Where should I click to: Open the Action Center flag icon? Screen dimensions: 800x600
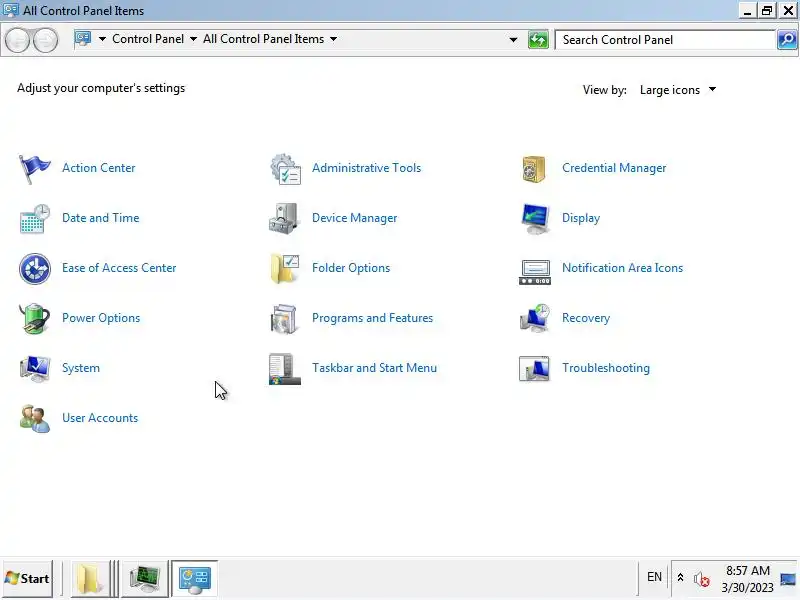pyautogui.click(x=35, y=168)
